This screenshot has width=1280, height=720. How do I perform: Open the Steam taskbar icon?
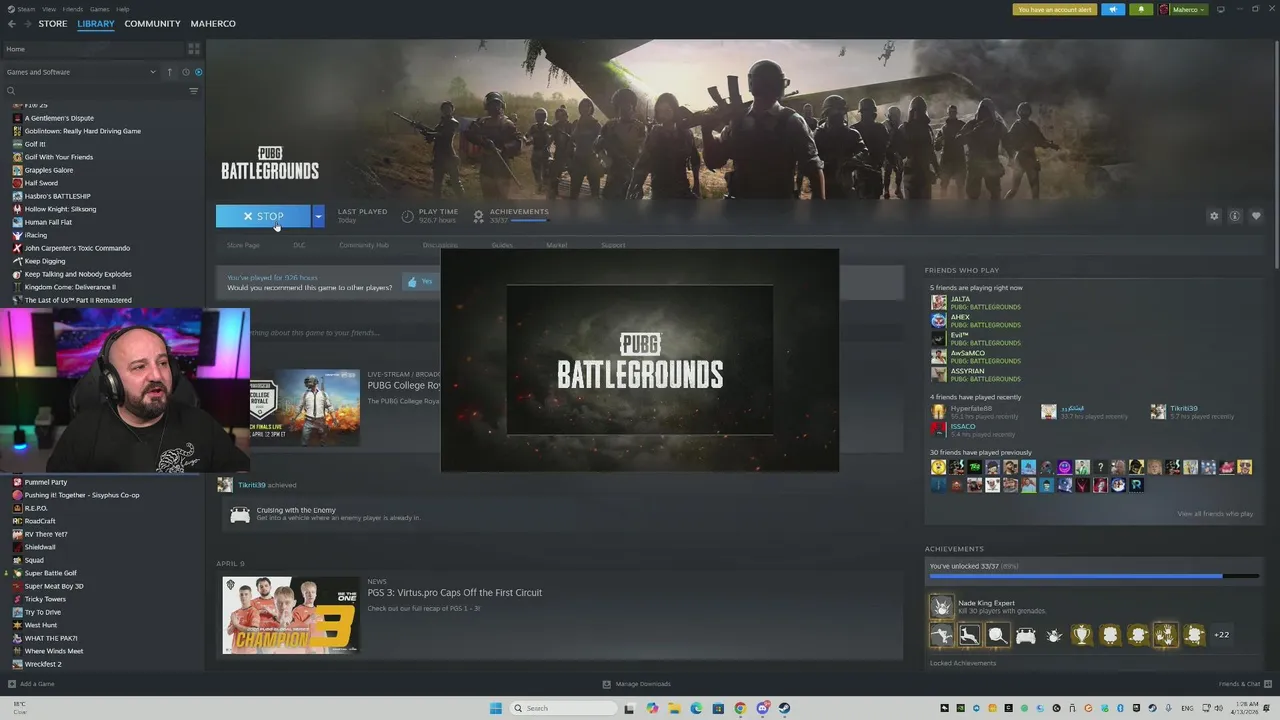pos(784,708)
